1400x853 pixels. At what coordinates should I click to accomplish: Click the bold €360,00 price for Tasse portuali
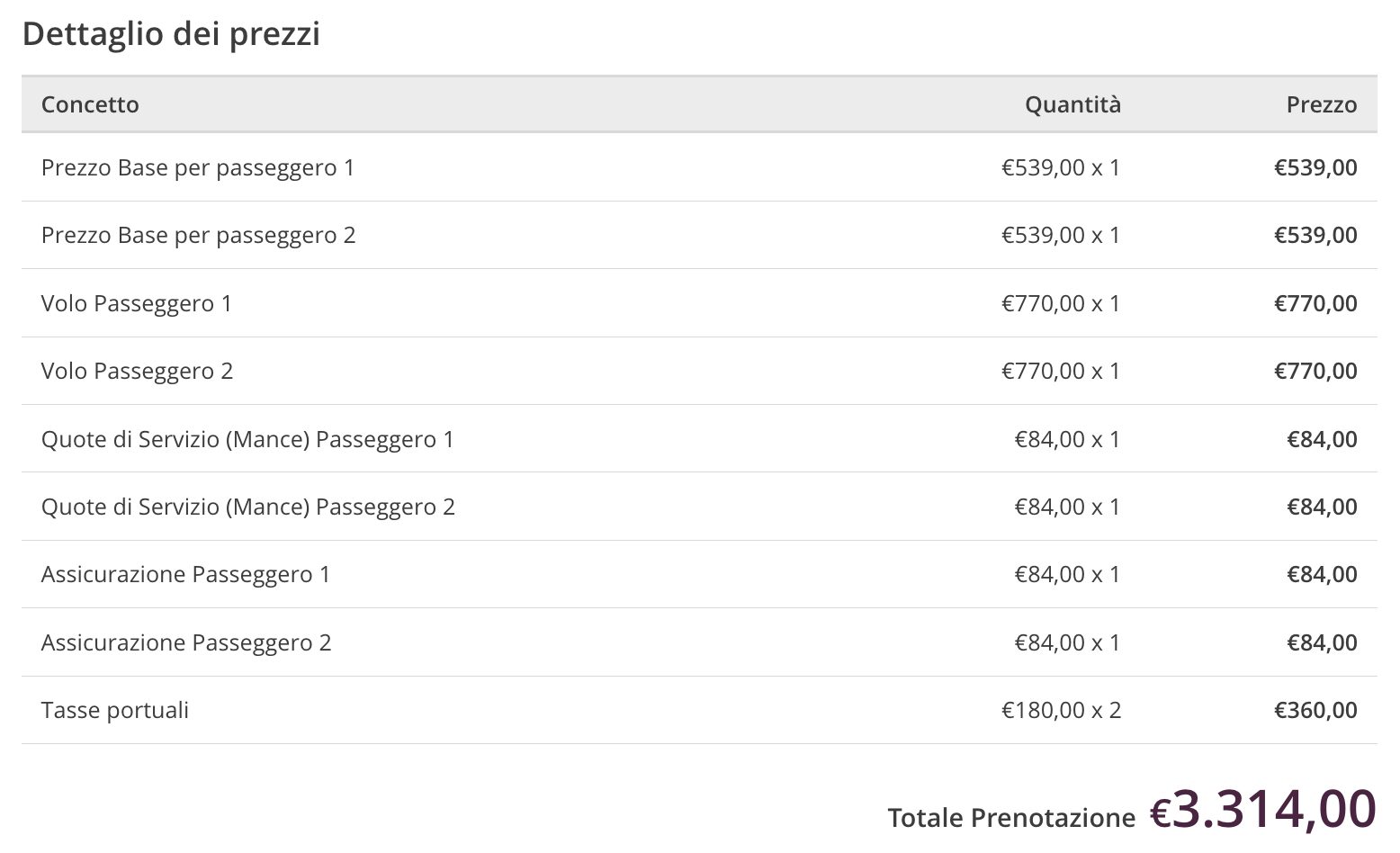click(x=1315, y=711)
